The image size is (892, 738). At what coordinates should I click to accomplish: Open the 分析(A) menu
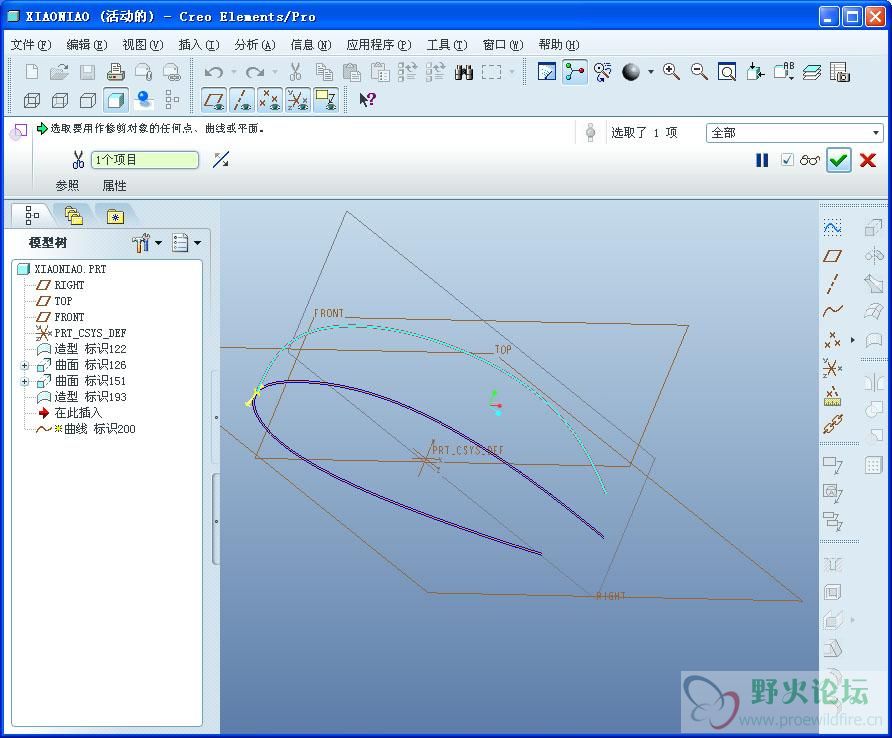tap(255, 44)
